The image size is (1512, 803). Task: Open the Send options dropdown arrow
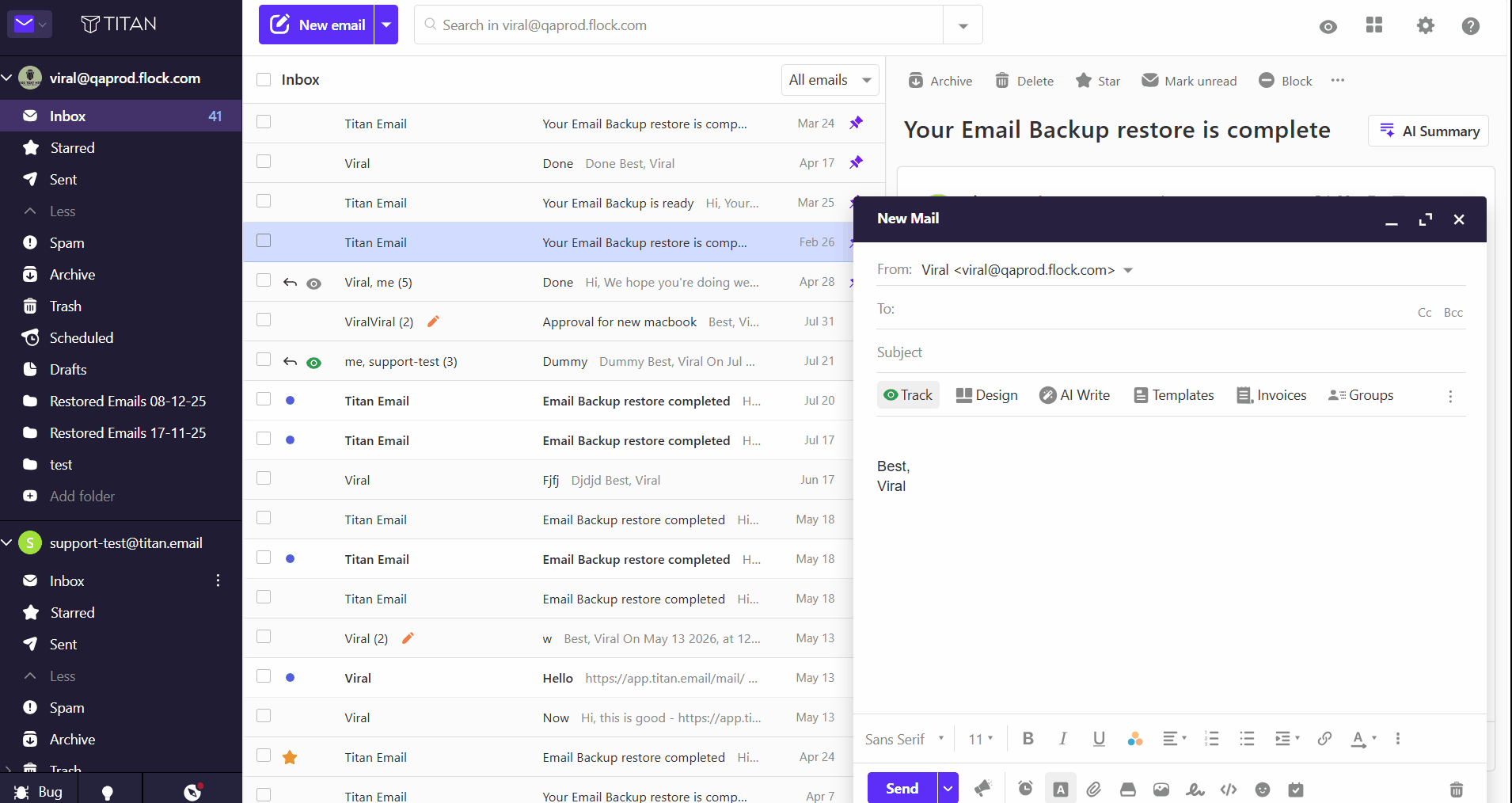point(948,788)
